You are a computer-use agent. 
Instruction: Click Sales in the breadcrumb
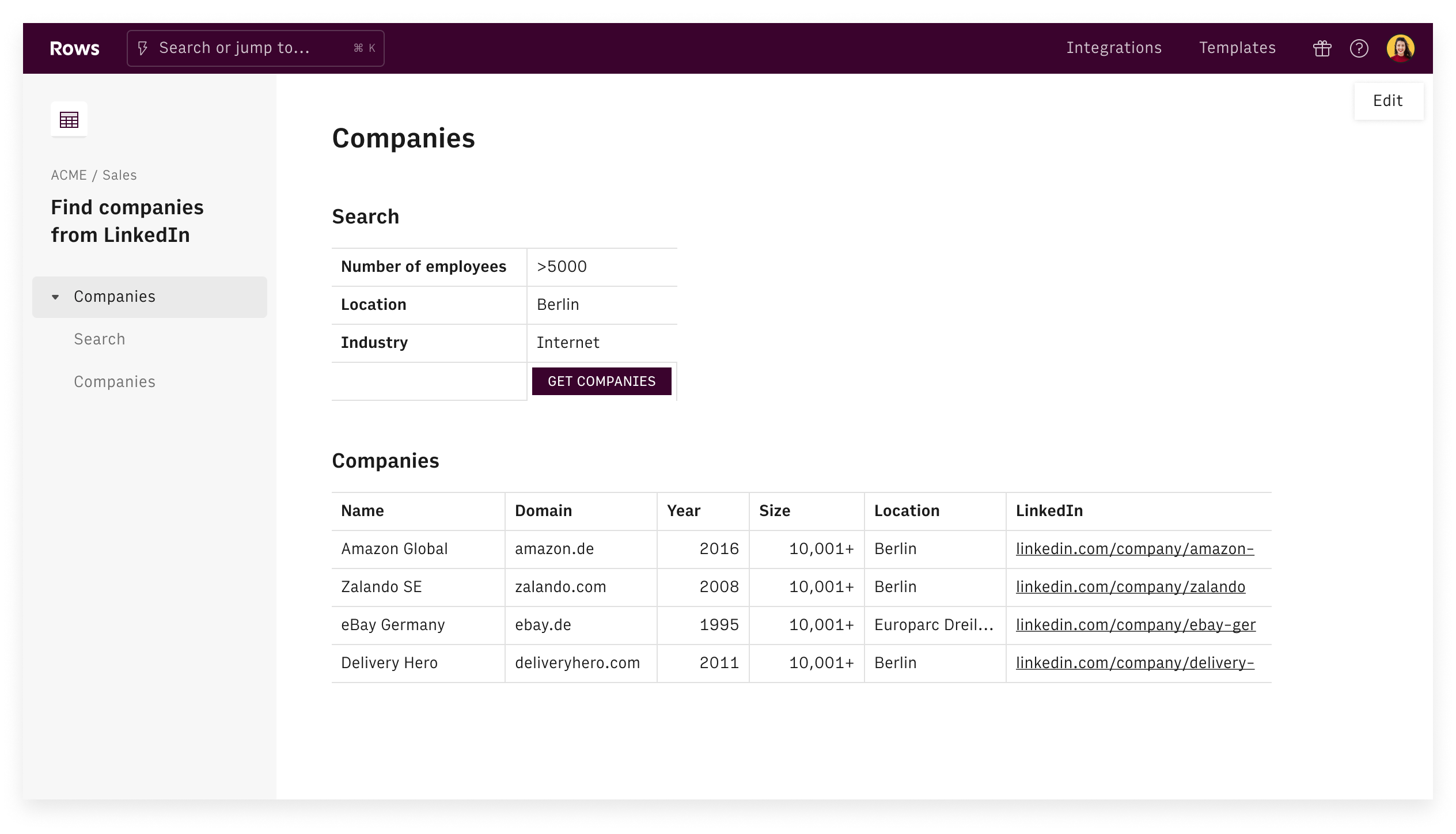119,175
